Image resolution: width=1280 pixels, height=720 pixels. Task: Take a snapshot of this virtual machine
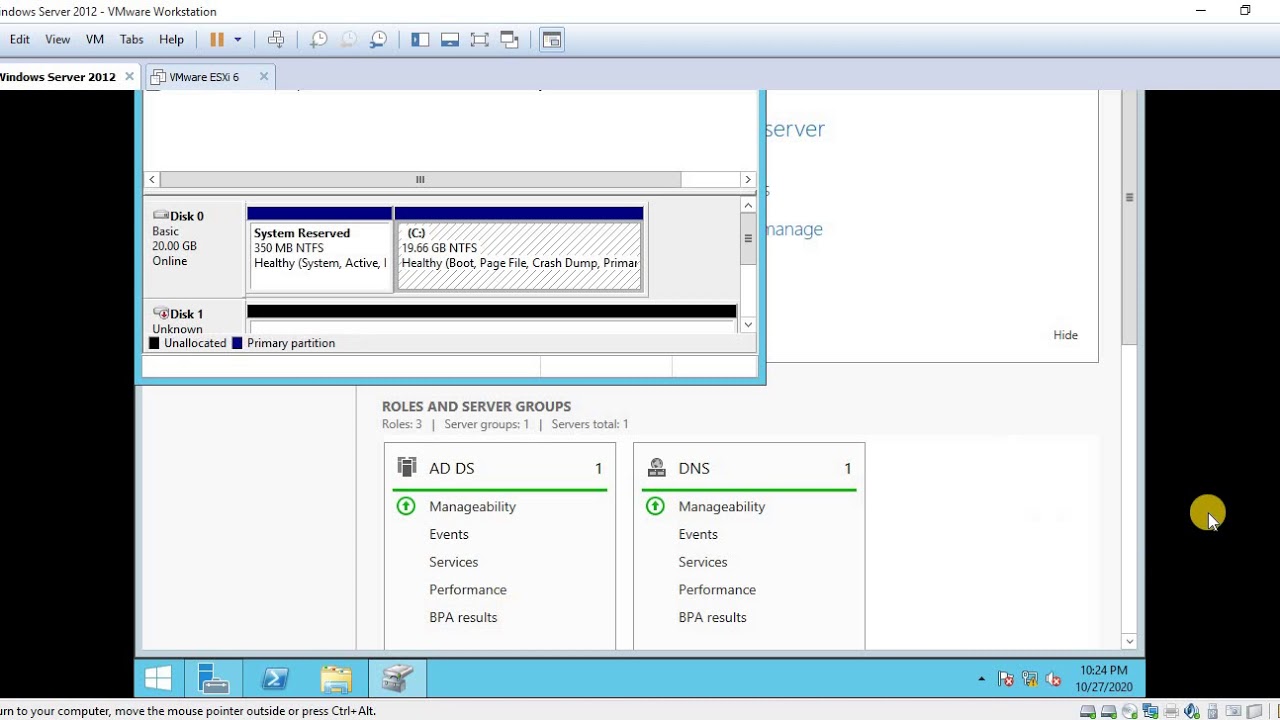[319, 40]
